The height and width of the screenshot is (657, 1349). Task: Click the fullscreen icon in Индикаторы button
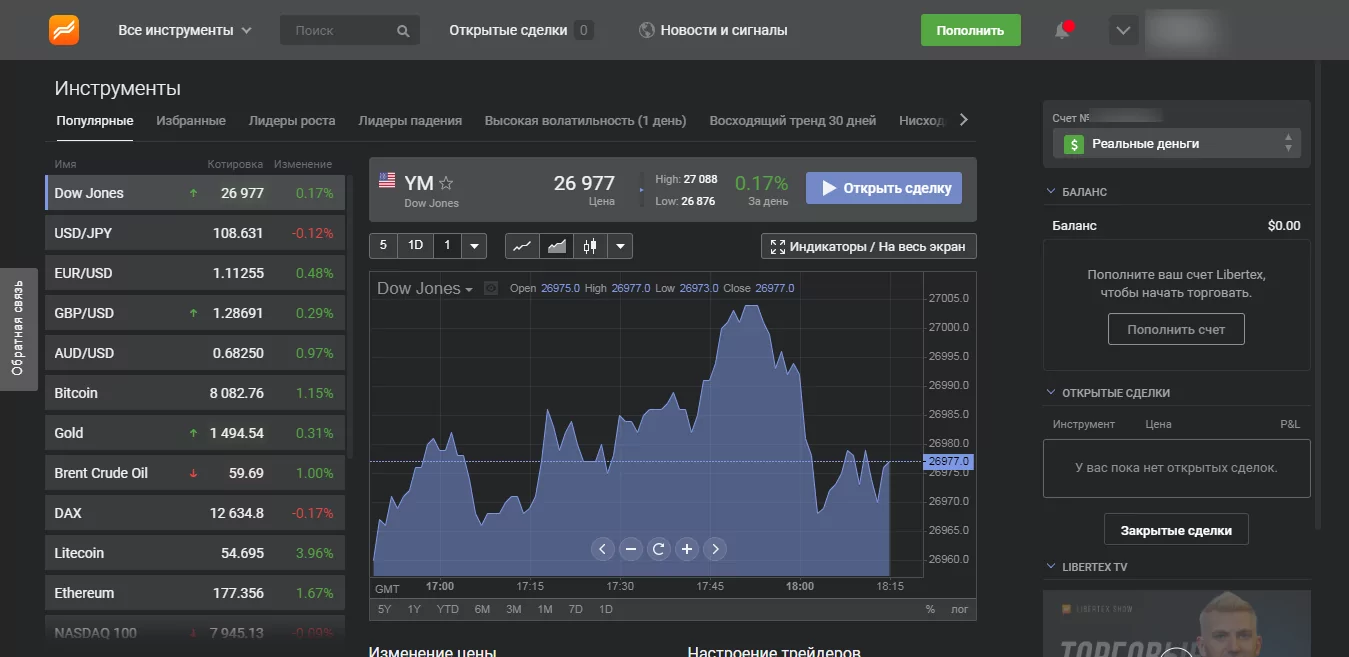(778, 246)
